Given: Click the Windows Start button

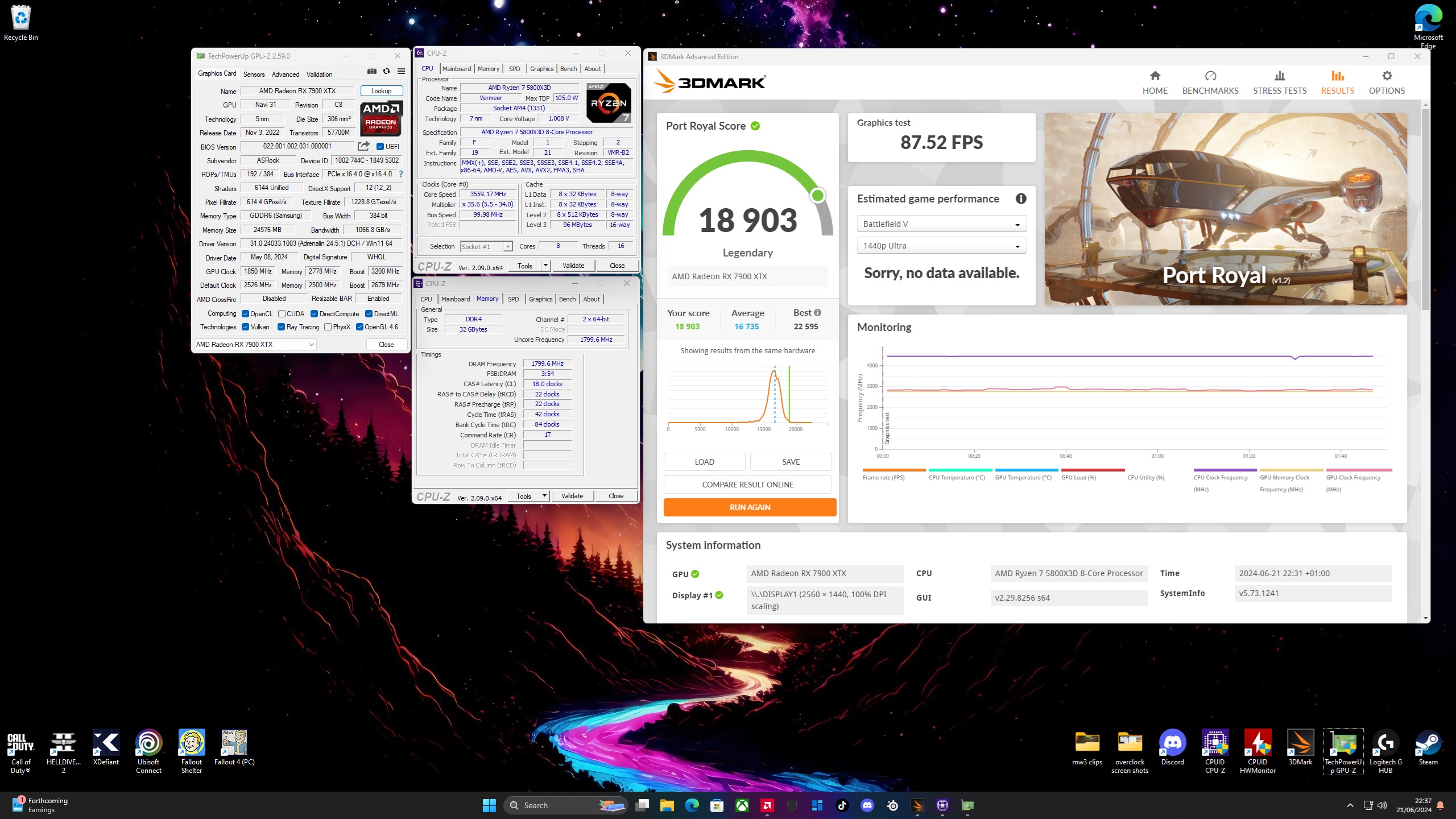Looking at the screenshot, I should (x=489, y=805).
